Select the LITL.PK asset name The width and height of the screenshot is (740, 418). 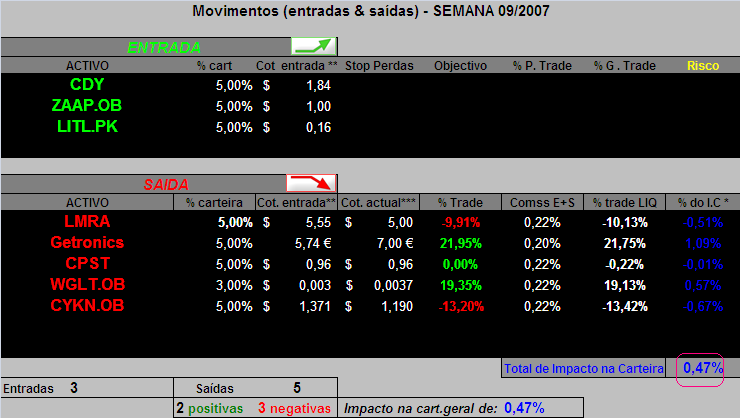coord(87,126)
